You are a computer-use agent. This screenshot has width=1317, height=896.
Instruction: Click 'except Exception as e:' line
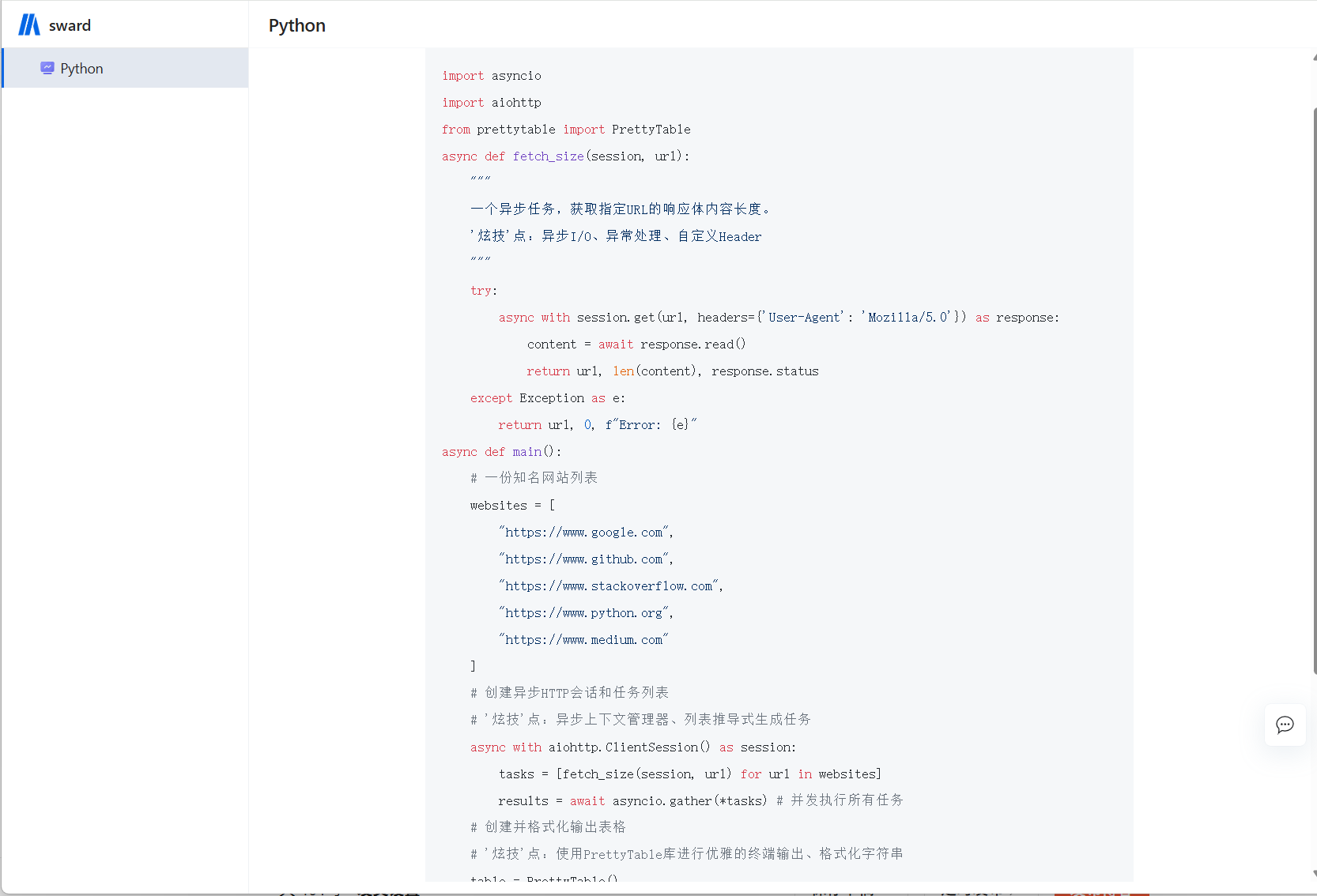548,398
